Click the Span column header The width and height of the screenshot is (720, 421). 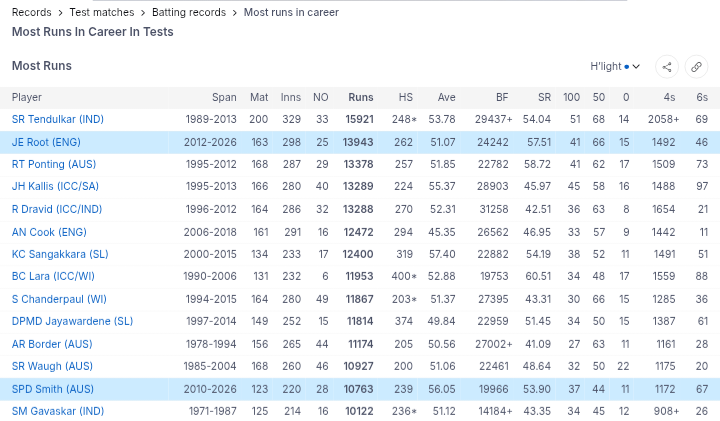pyautogui.click(x=224, y=97)
